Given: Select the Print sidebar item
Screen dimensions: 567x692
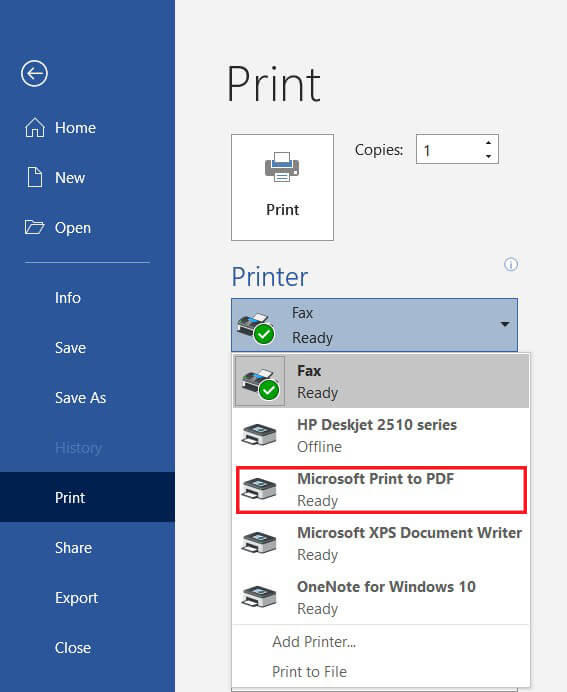Looking at the screenshot, I should [87, 497].
